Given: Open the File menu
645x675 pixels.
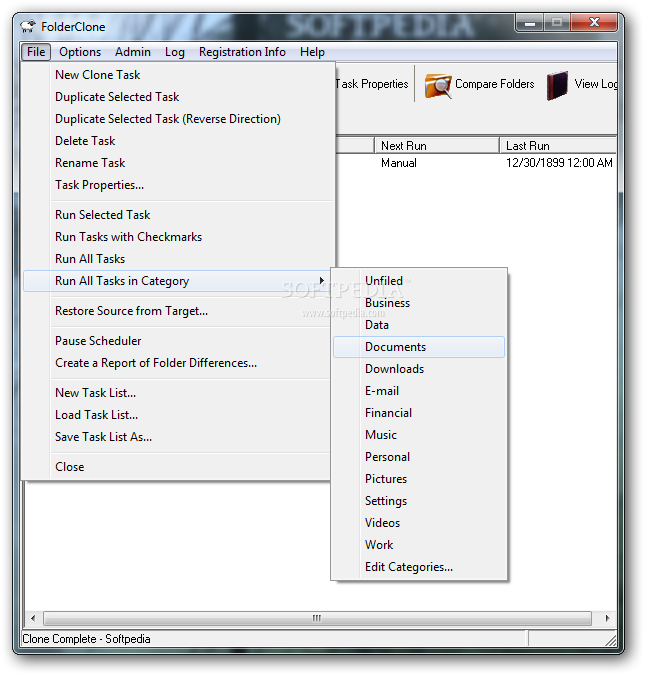Looking at the screenshot, I should coord(36,52).
